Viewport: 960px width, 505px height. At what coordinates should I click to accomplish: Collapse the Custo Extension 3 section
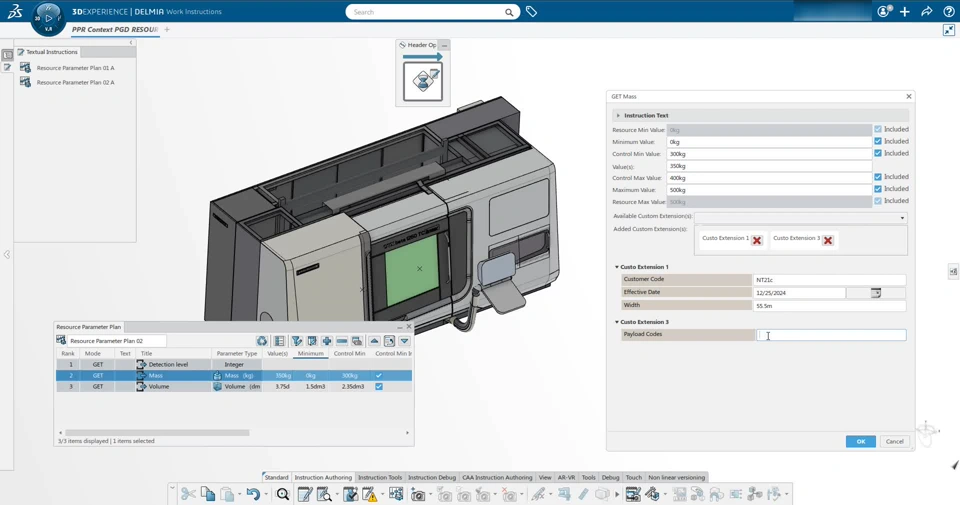pyautogui.click(x=617, y=322)
